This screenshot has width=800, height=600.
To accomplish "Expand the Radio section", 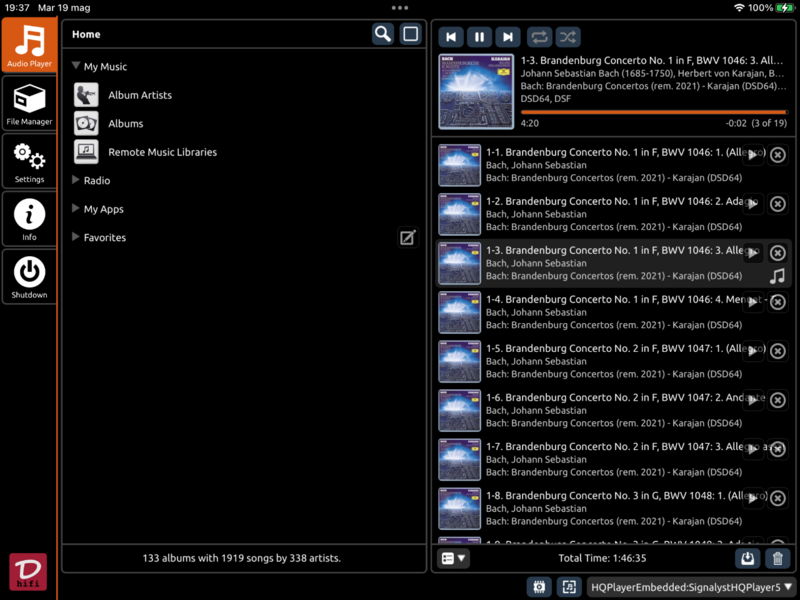I will [x=76, y=180].
